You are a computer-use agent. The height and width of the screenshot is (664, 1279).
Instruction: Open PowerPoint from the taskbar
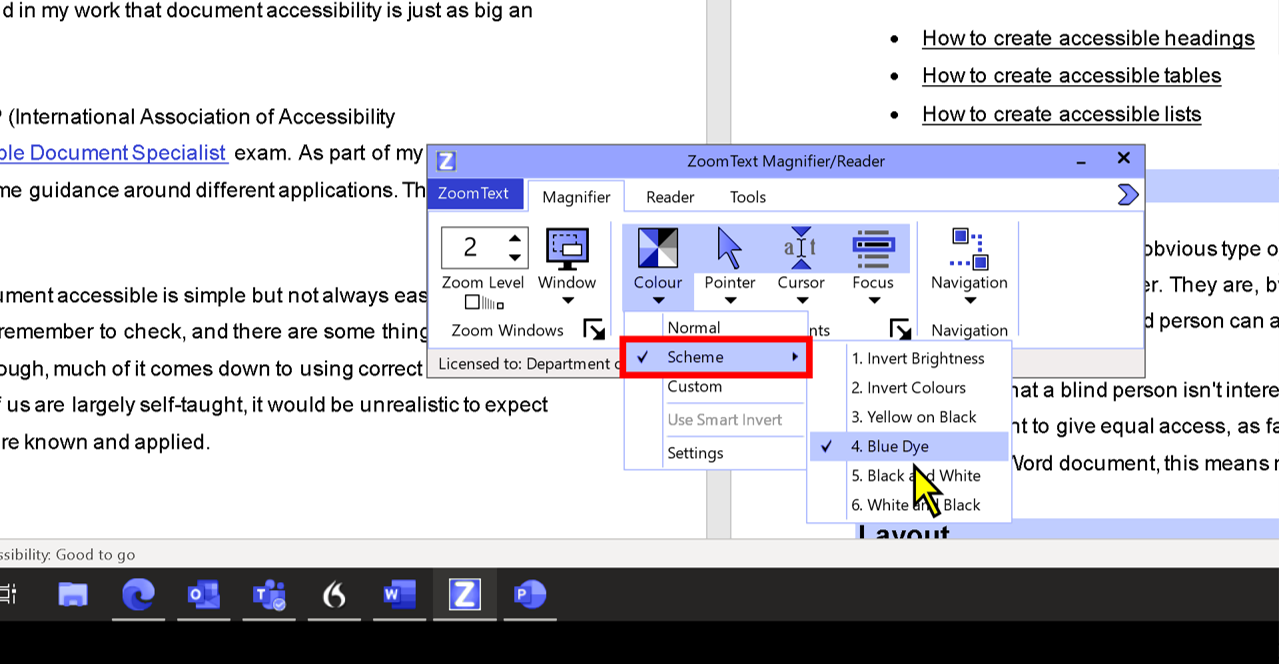coord(529,595)
